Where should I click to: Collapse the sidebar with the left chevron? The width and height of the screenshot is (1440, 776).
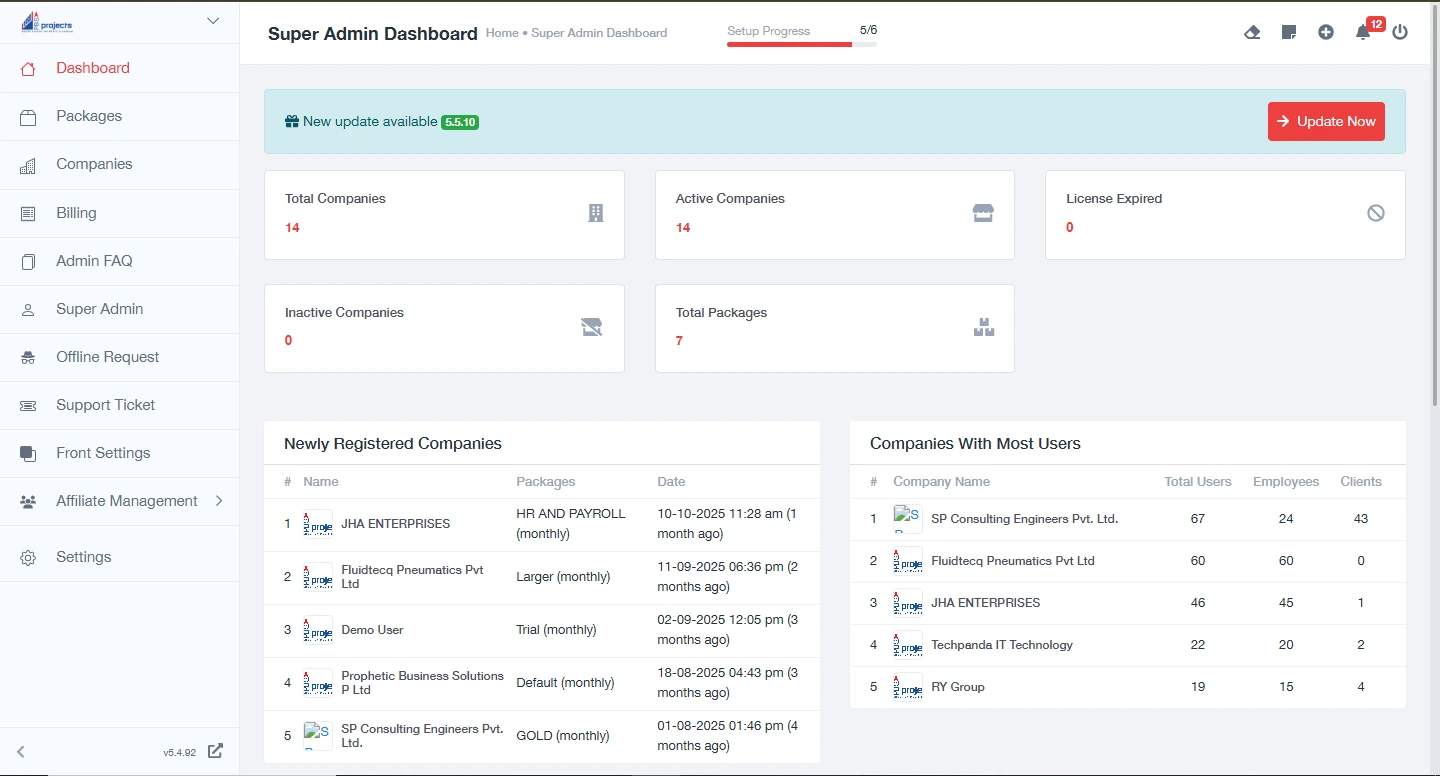[x=20, y=752]
